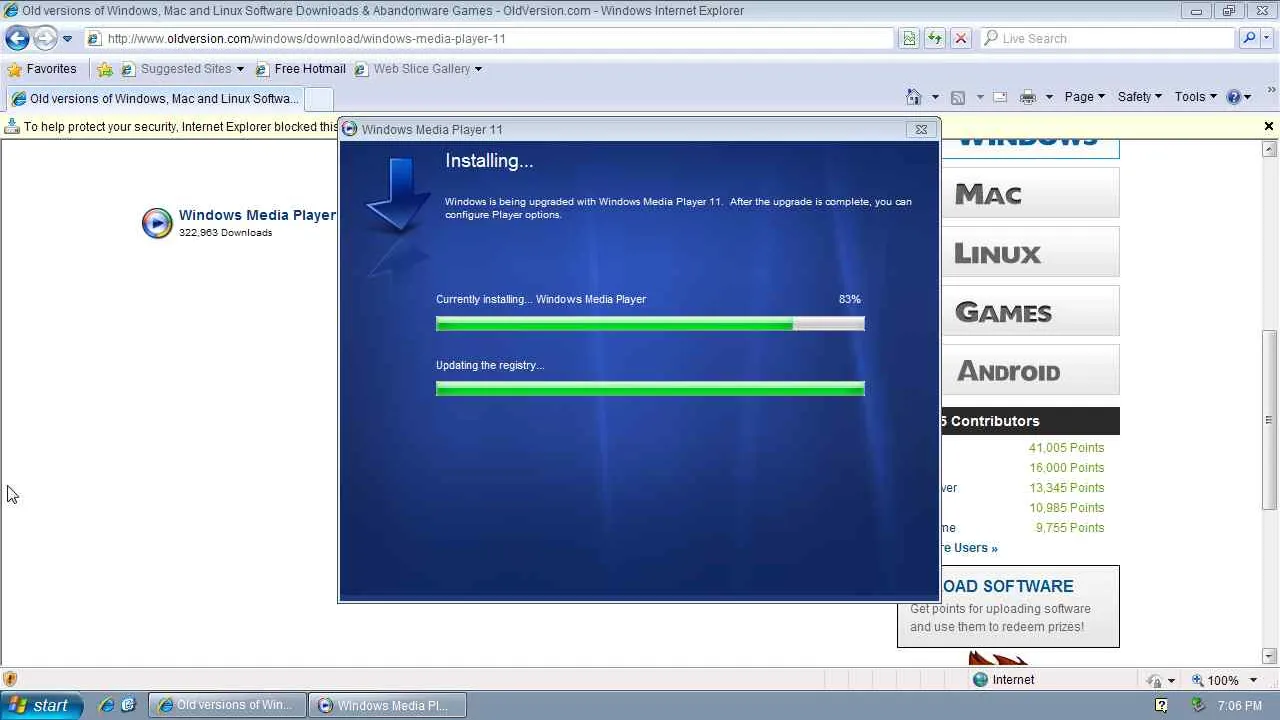Open the More Users link
1280x720 pixels.
click(x=969, y=548)
